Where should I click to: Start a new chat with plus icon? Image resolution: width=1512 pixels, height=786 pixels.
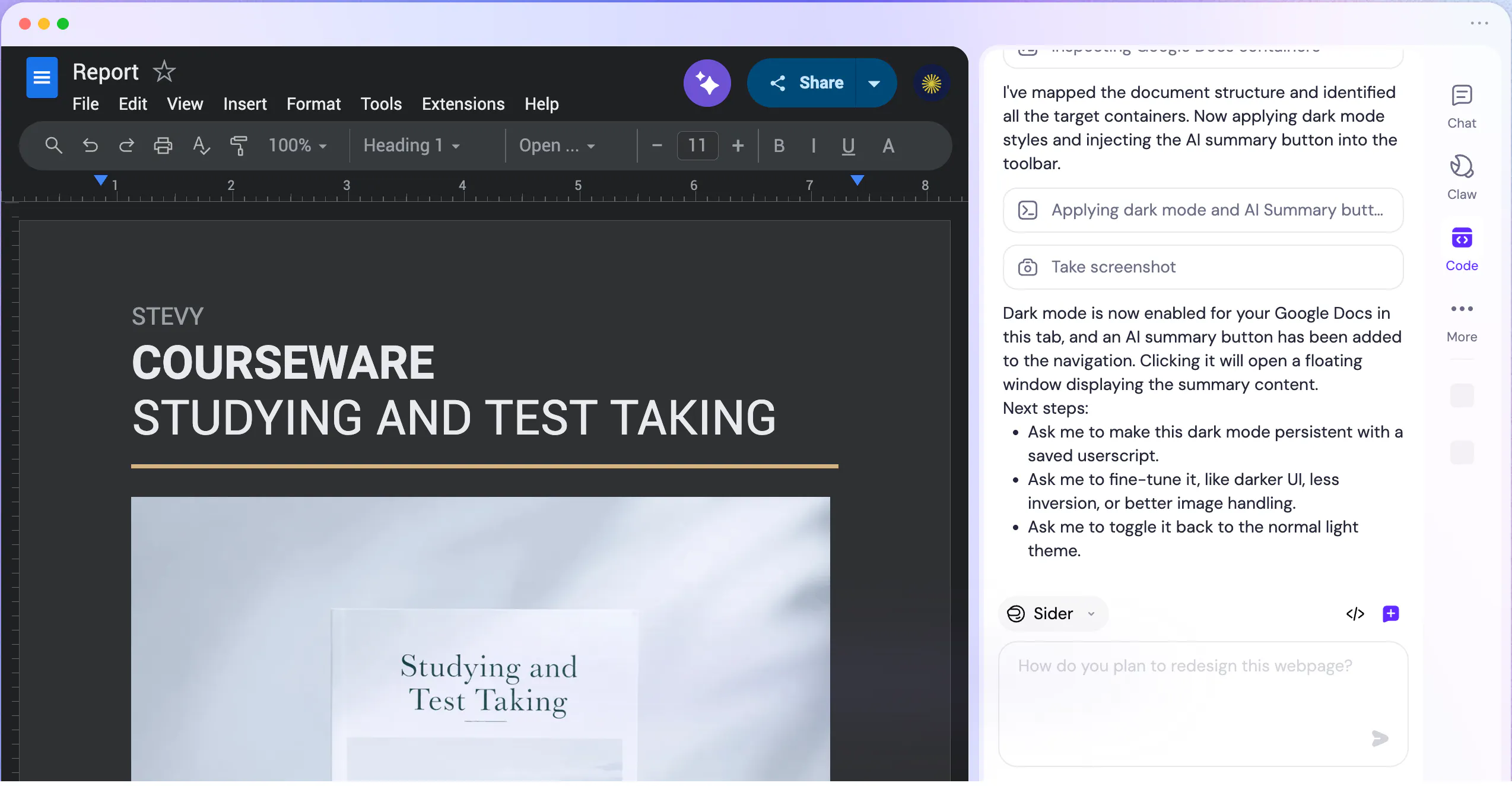point(1390,614)
